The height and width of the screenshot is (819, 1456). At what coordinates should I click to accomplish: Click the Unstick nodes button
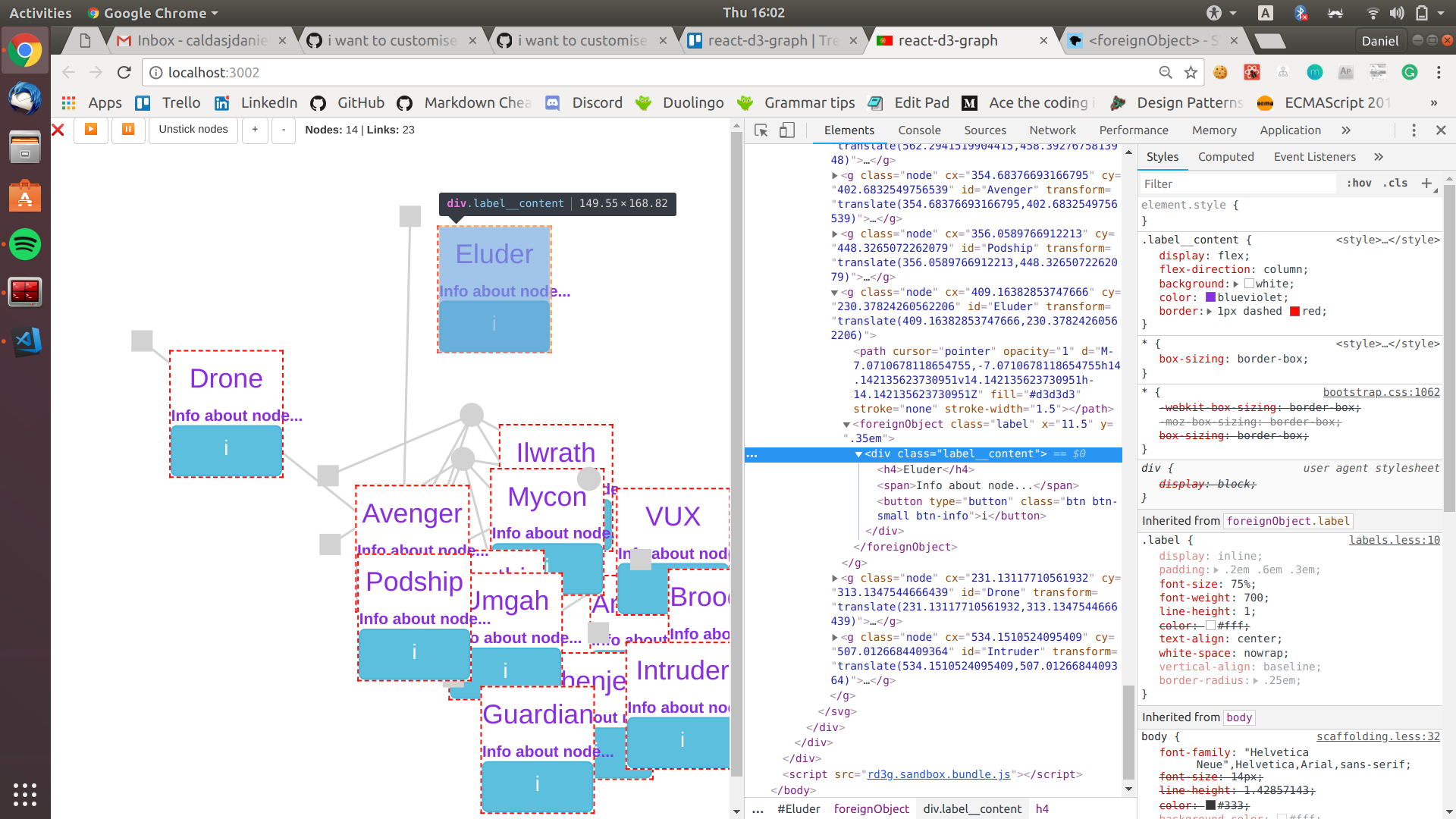[193, 130]
